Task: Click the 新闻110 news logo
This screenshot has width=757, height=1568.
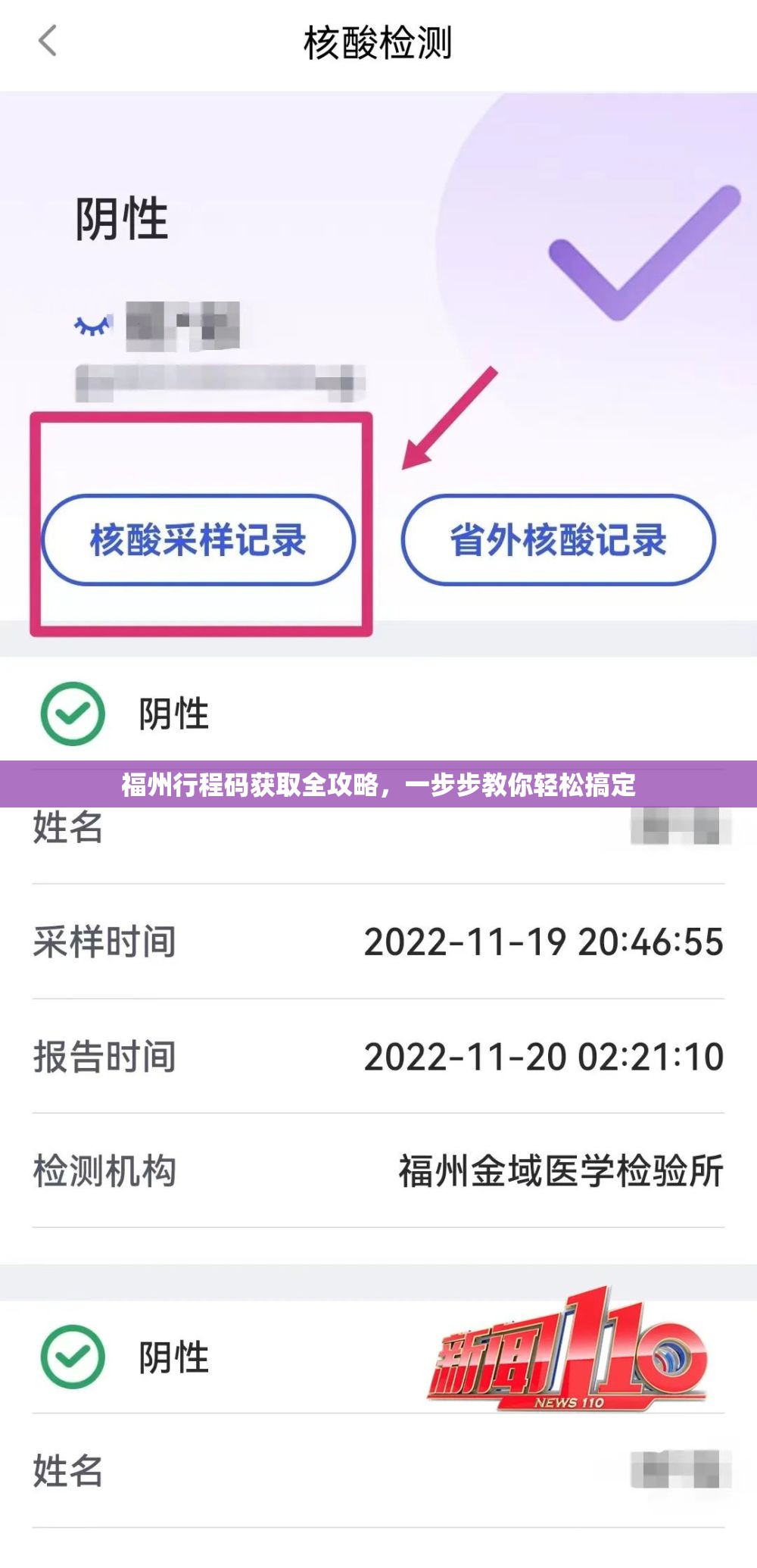Action: (568, 1354)
